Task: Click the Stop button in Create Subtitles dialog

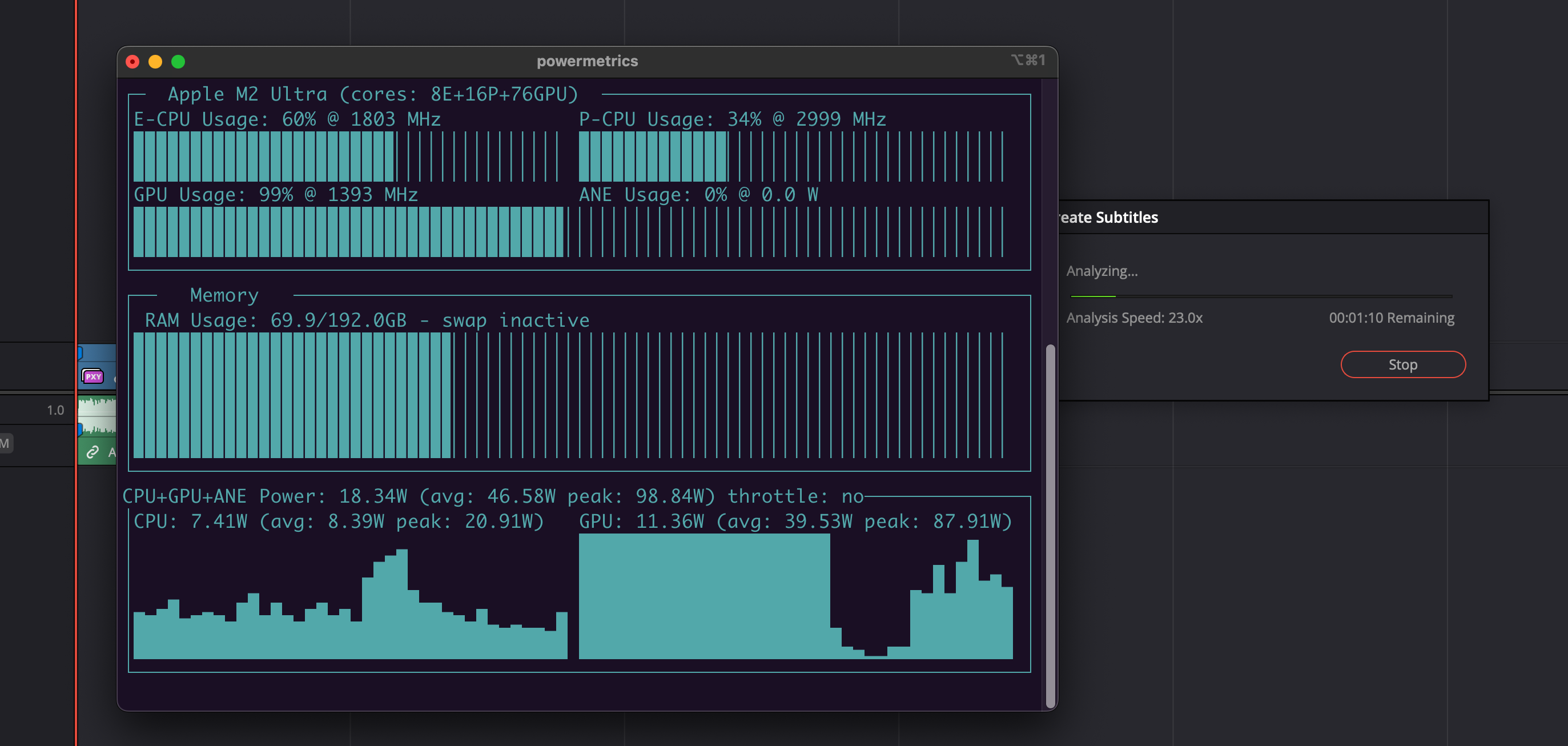Action: 1402,364
